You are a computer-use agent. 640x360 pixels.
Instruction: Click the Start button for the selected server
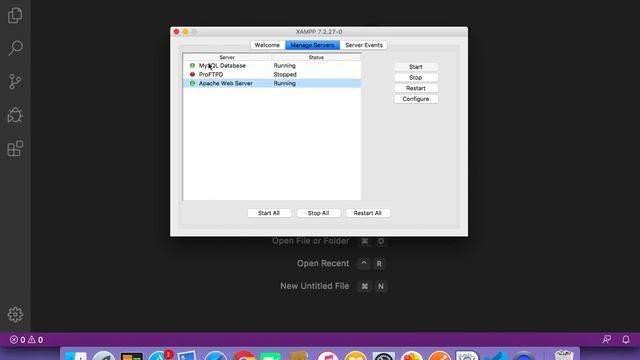click(x=416, y=67)
